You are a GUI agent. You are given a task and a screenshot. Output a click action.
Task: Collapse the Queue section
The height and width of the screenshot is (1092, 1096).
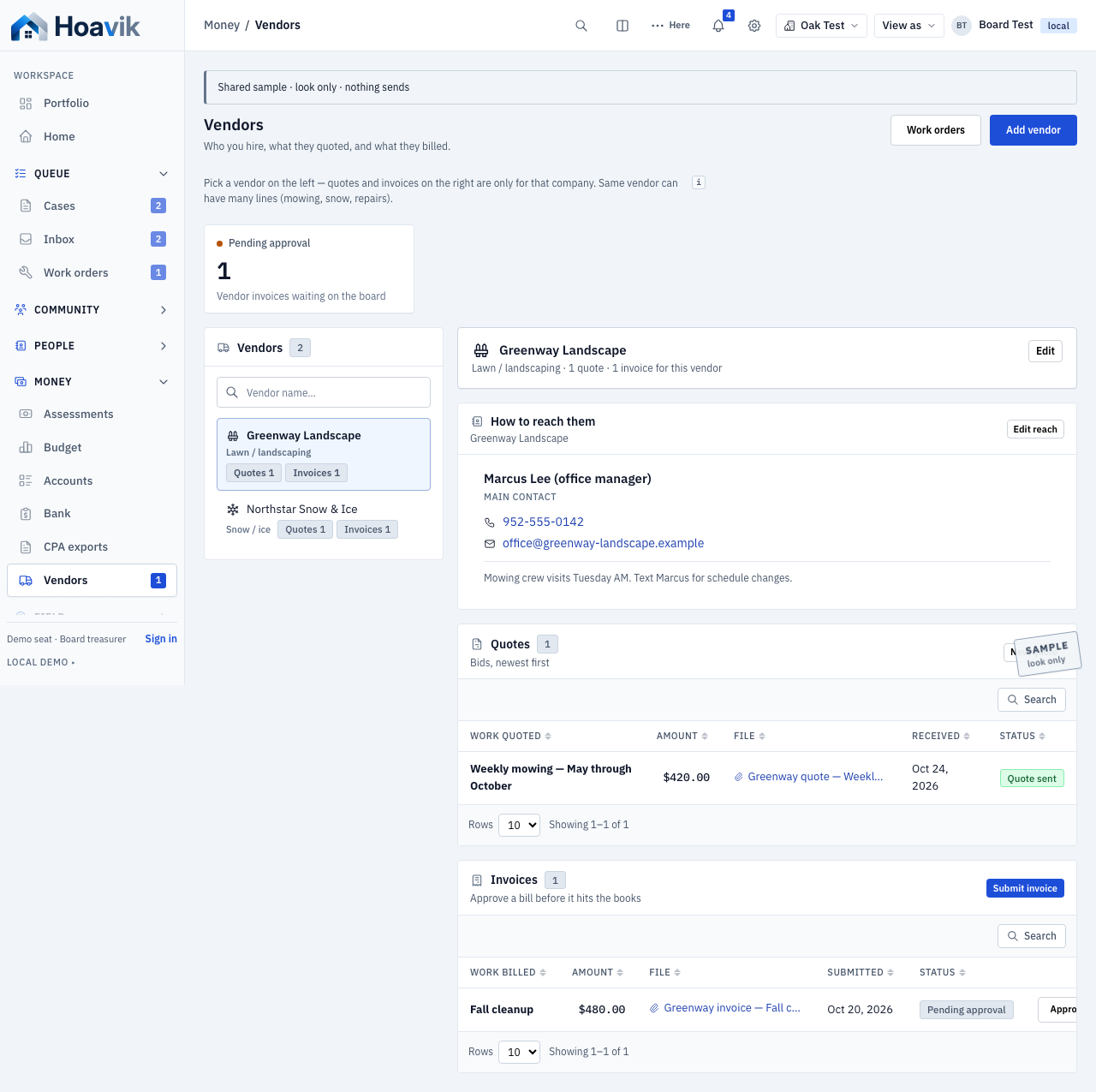[92, 174]
